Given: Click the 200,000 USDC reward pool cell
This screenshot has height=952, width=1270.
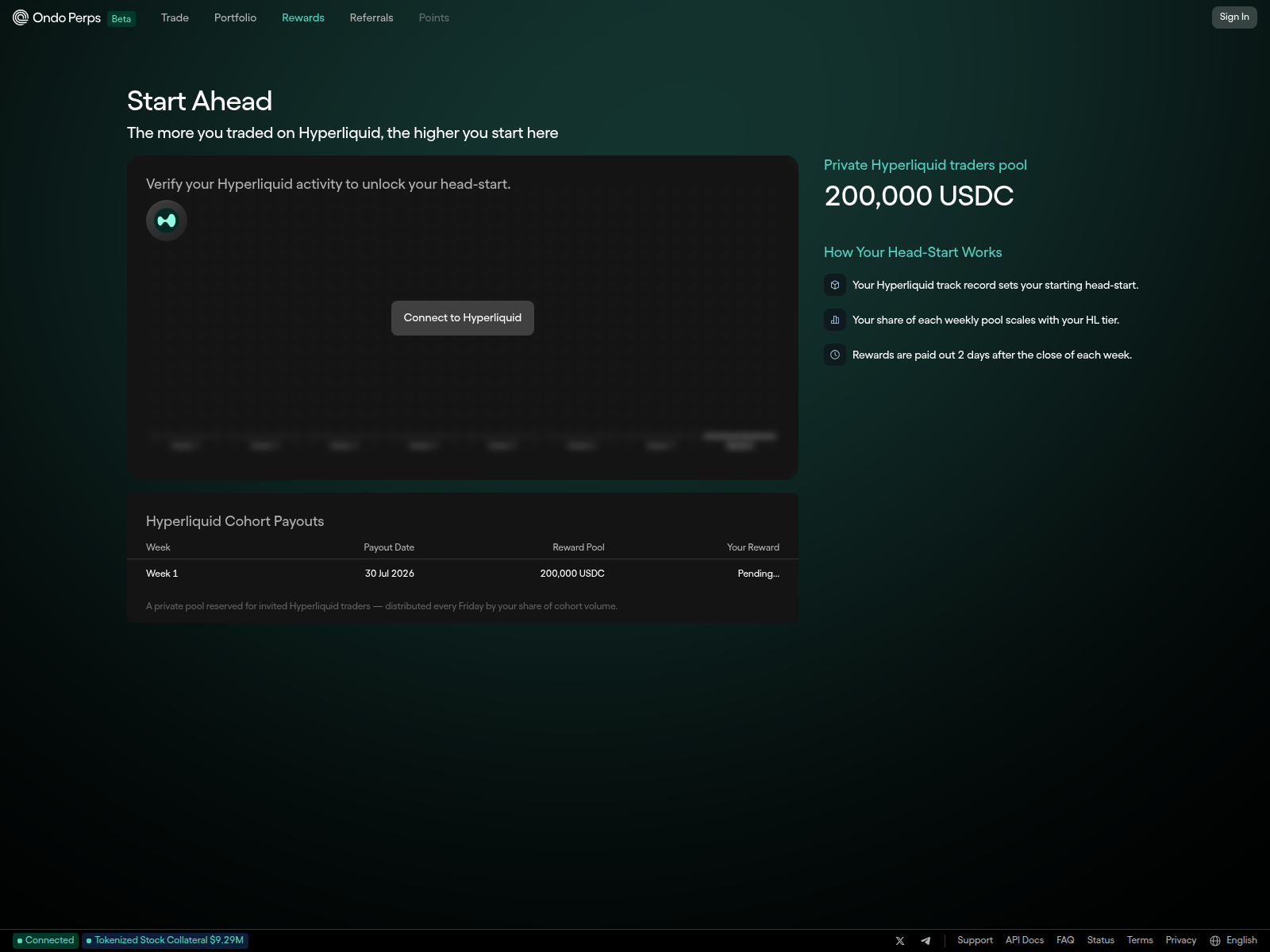Looking at the screenshot, I should pos(572,574).
